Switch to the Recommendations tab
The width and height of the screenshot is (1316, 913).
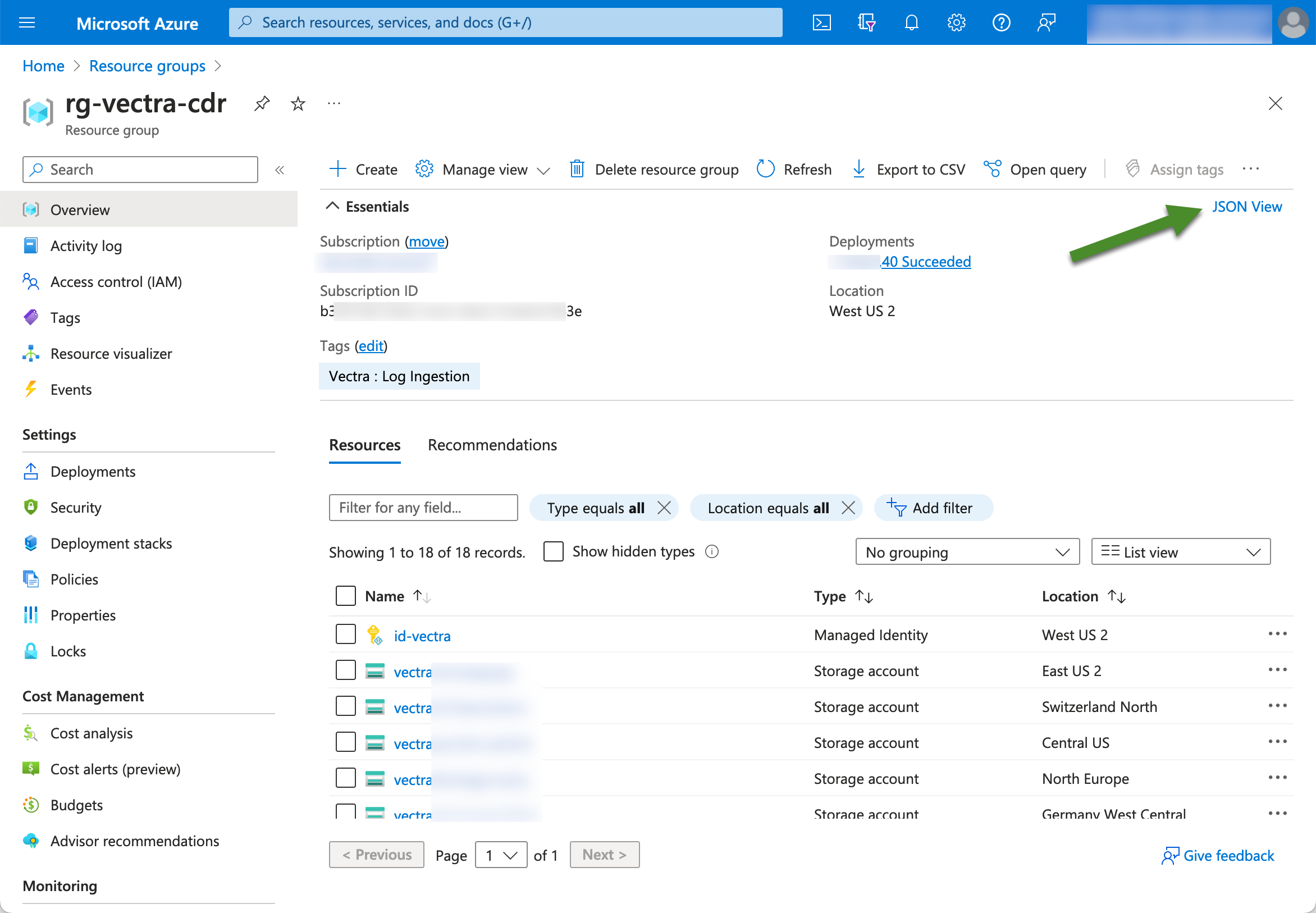coord(492,445)
